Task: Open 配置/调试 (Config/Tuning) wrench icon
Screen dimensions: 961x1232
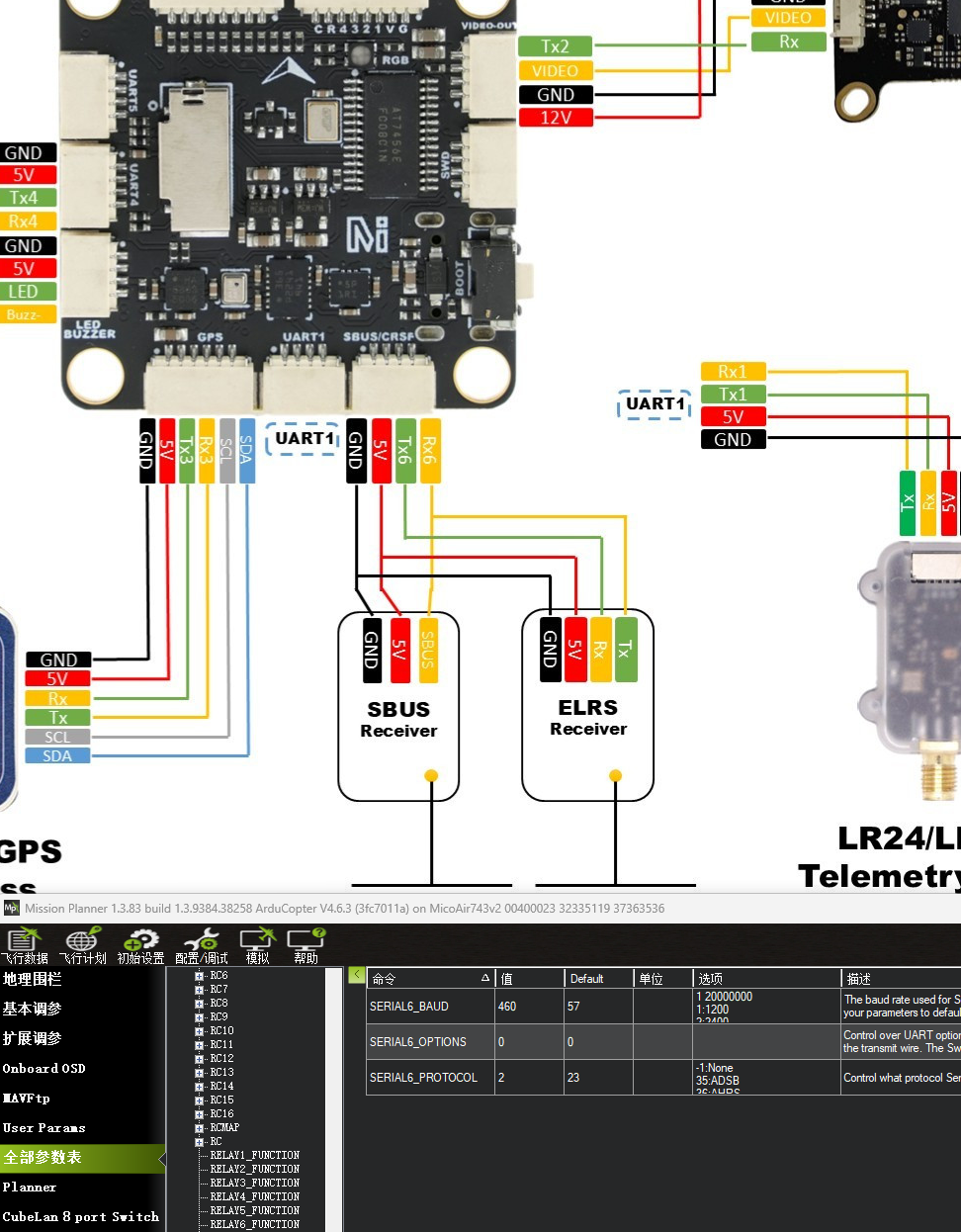Action: (202, 945)
